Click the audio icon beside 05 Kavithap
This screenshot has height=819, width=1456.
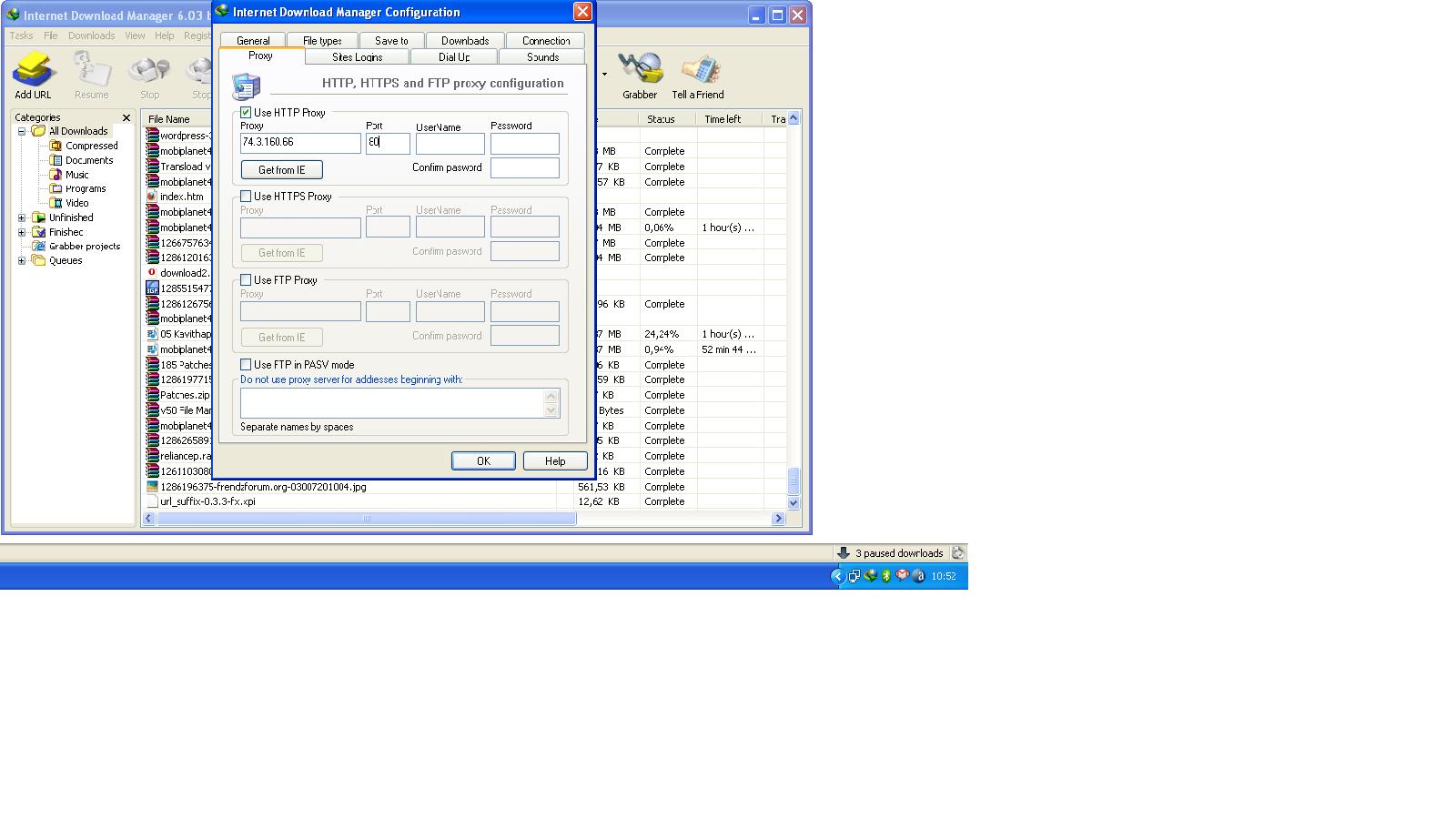pyautogui.click(x=152, y=334)
